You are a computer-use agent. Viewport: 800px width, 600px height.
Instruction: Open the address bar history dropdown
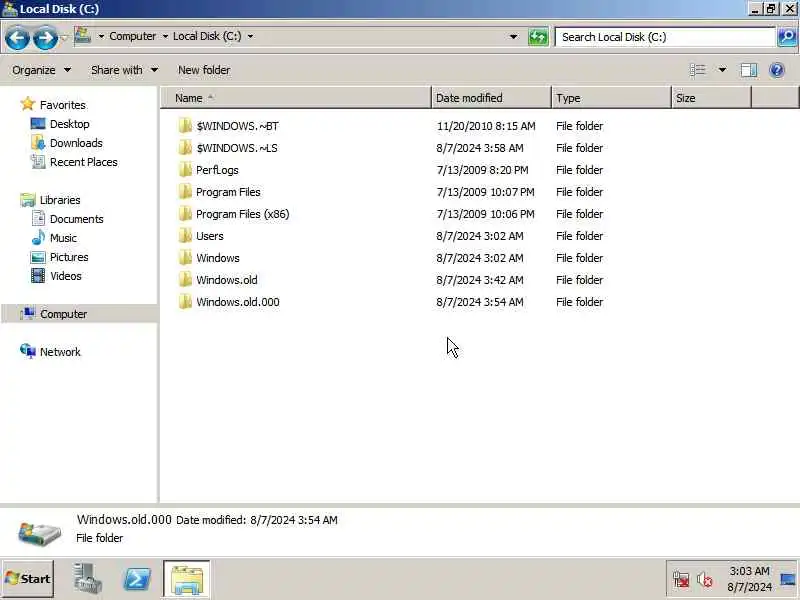click(513, 37)
